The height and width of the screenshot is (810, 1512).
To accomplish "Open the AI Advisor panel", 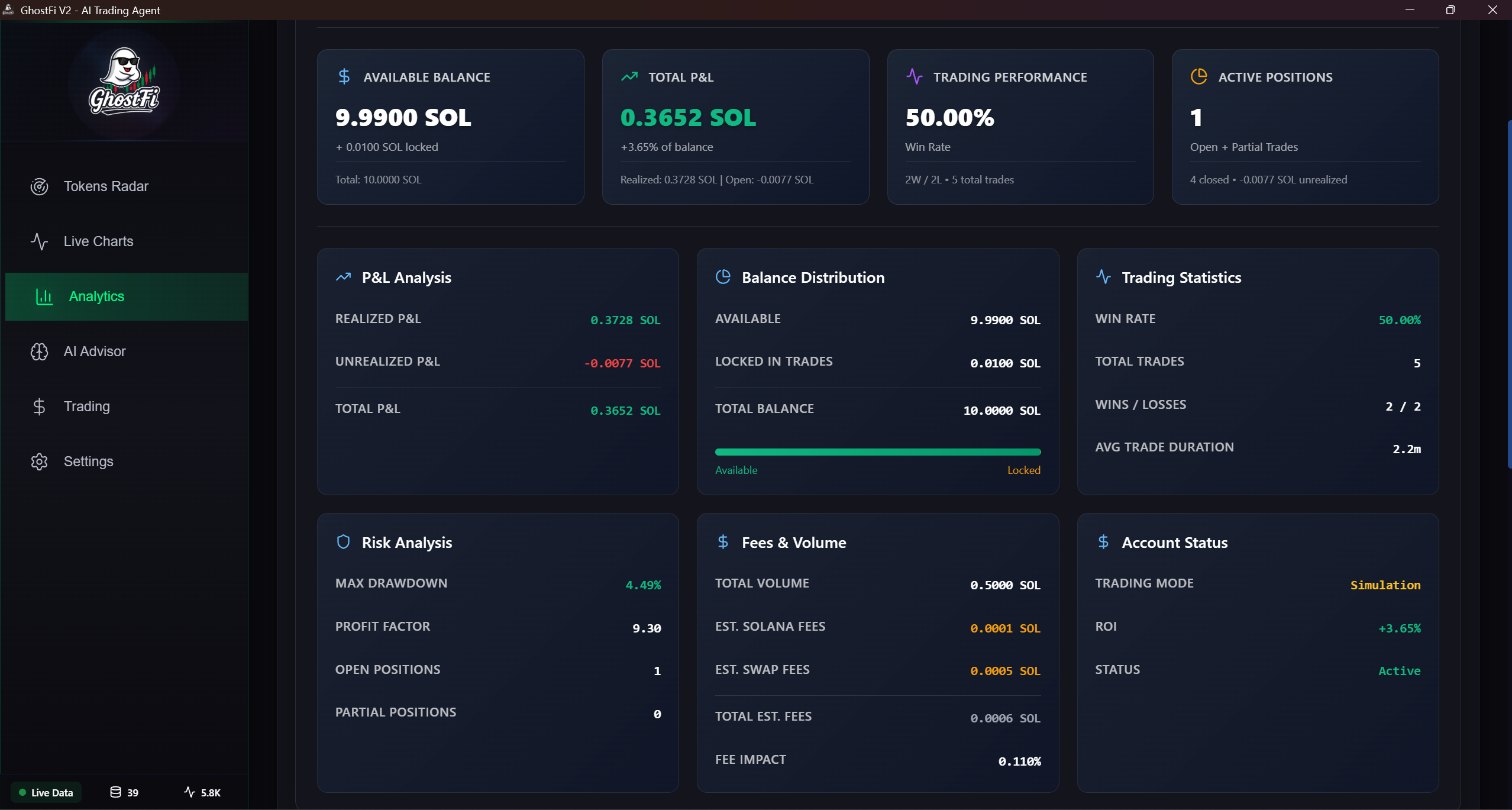I will (95, 351).
